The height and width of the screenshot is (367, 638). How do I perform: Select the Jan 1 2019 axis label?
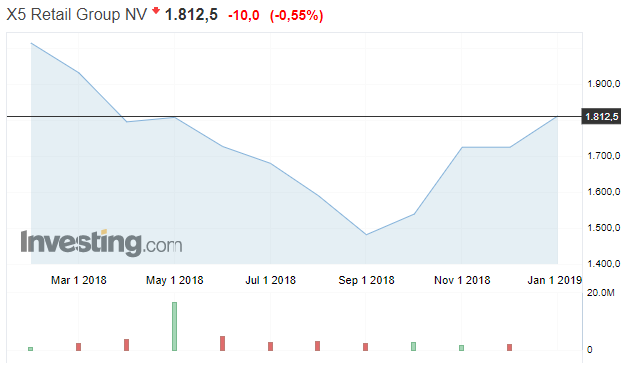[555, 280]
